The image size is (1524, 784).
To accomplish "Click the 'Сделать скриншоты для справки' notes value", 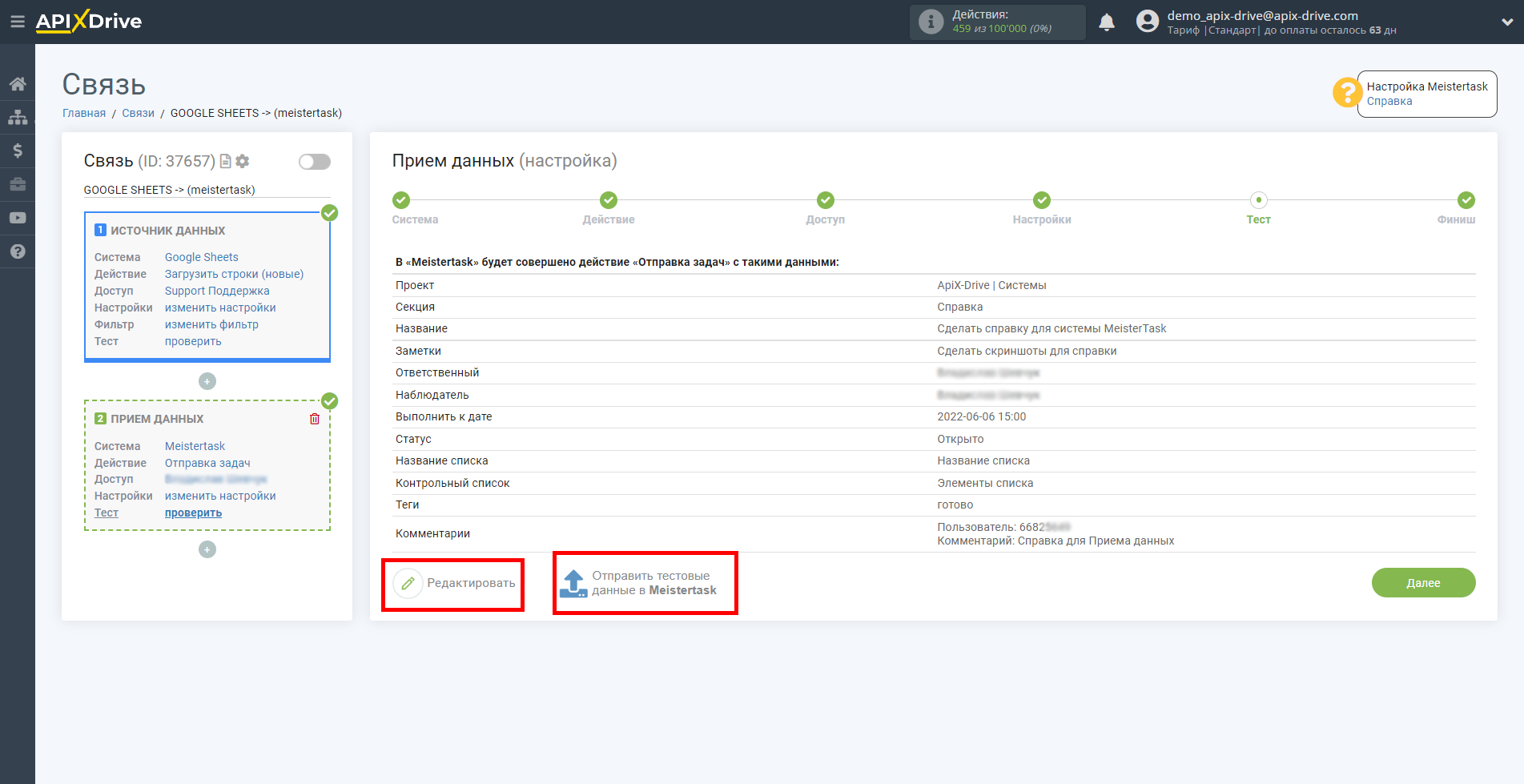I will [1027, 351].
